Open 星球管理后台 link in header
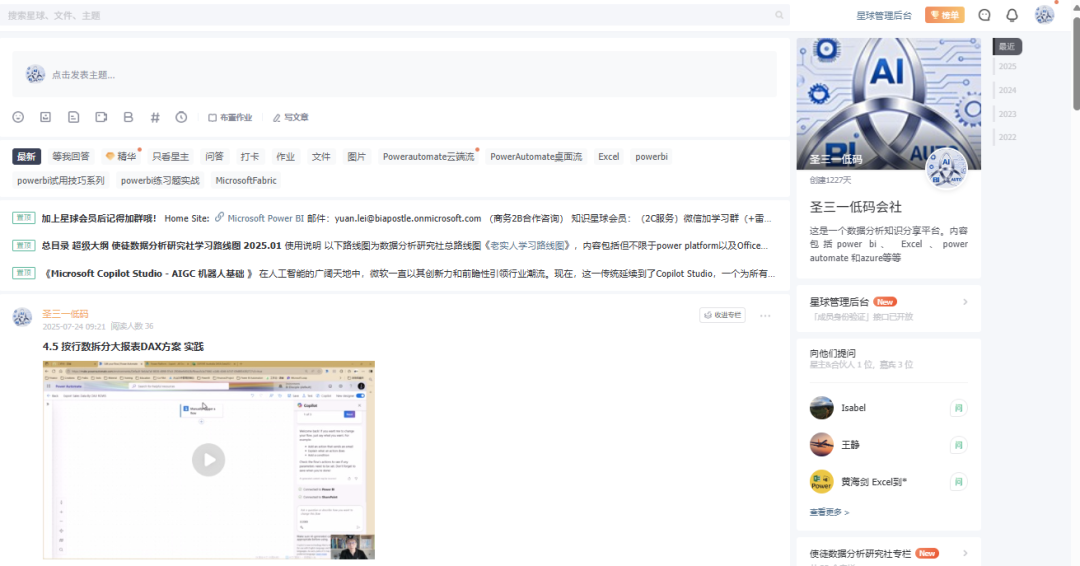The height and width of the screenshot is (566, 1080). 884,15
